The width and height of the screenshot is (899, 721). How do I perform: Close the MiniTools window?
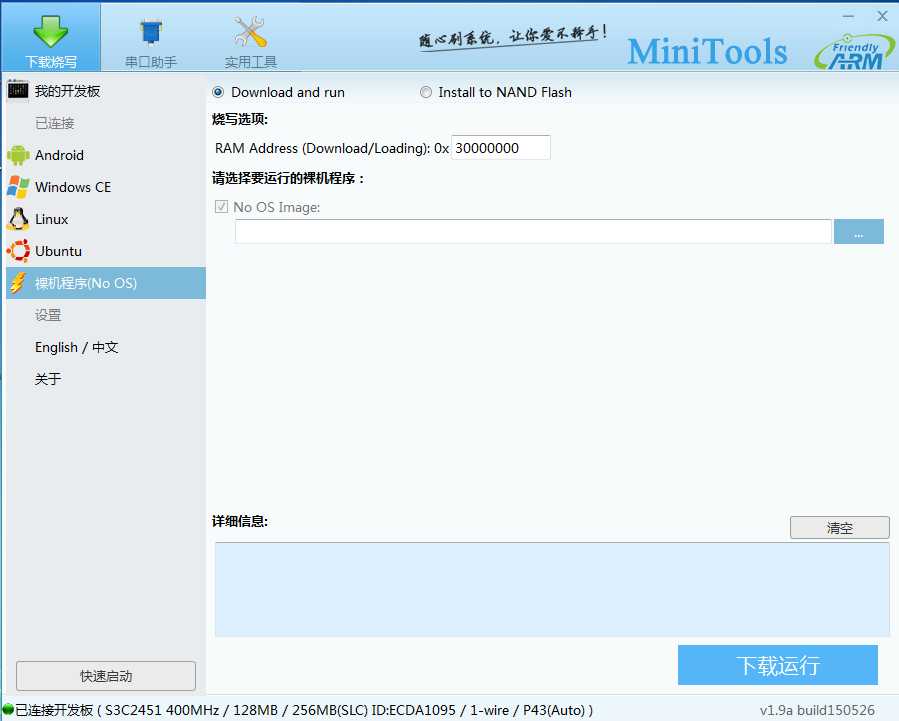[882, 16]
